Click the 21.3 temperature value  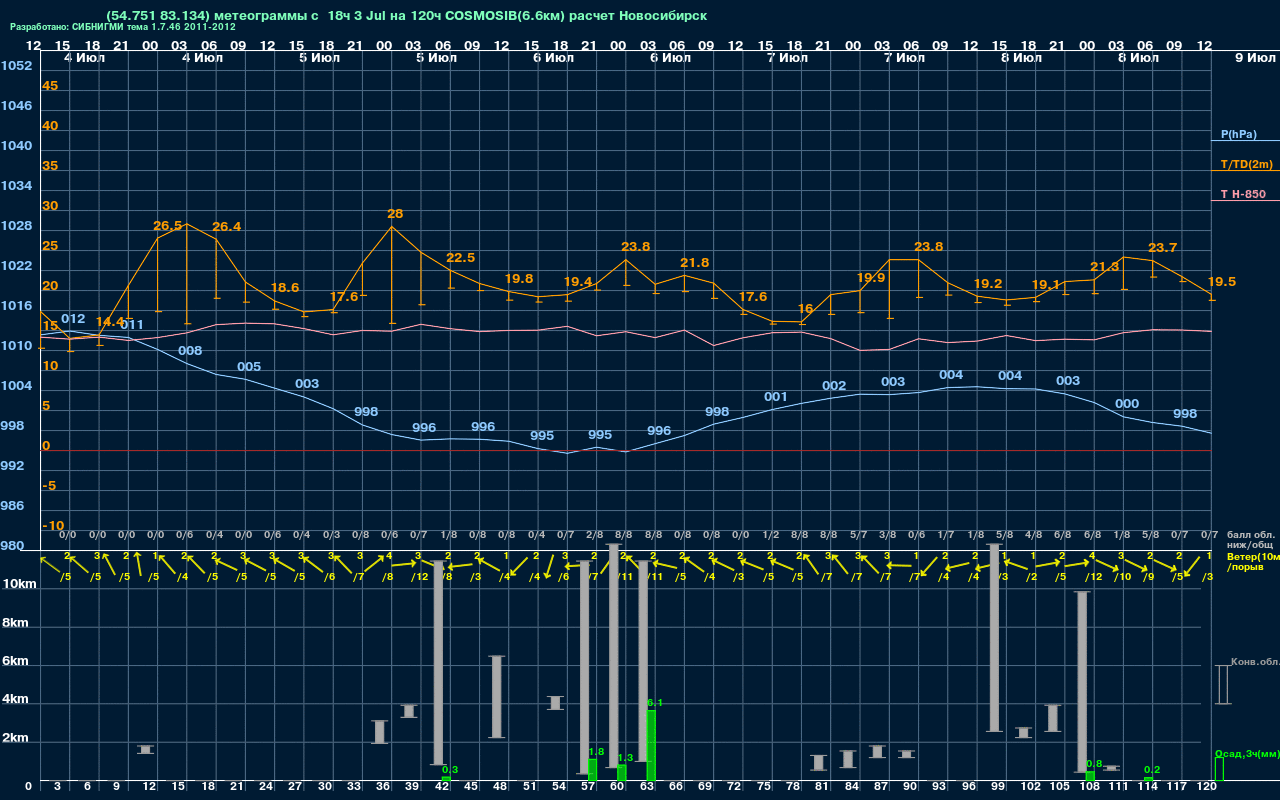pos(1105,267)
